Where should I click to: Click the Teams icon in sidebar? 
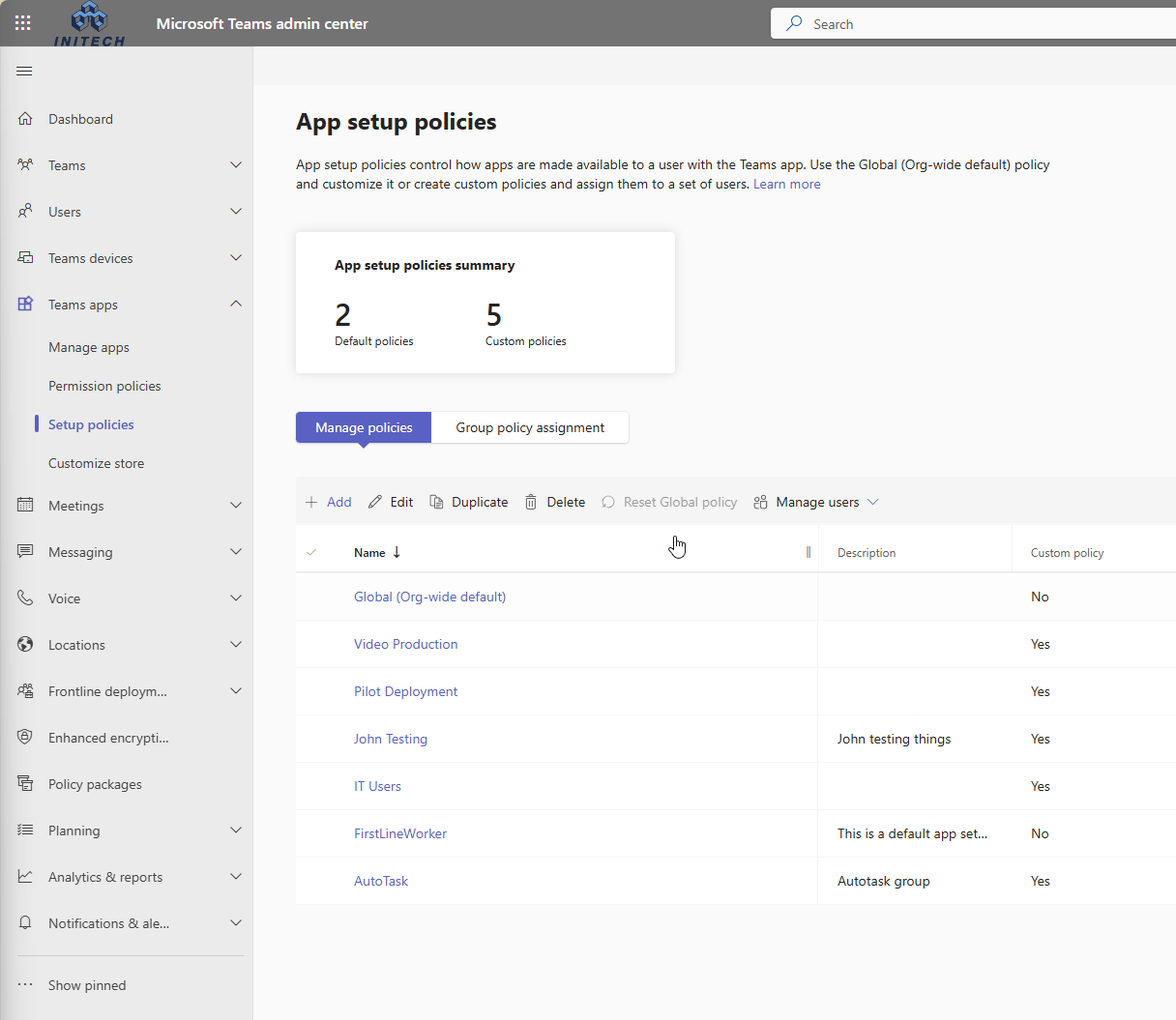coord(25,165)
